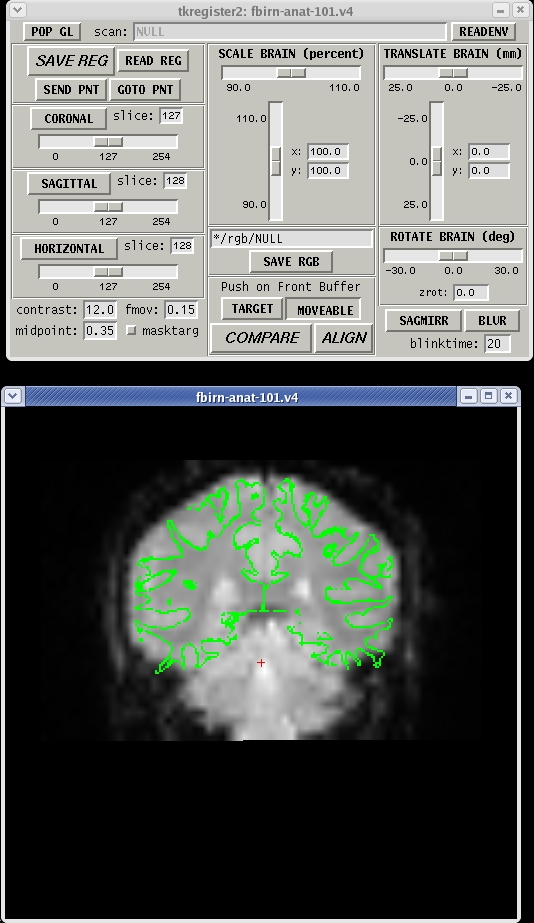Click SAVE RGB button

[x=291, y=262]
